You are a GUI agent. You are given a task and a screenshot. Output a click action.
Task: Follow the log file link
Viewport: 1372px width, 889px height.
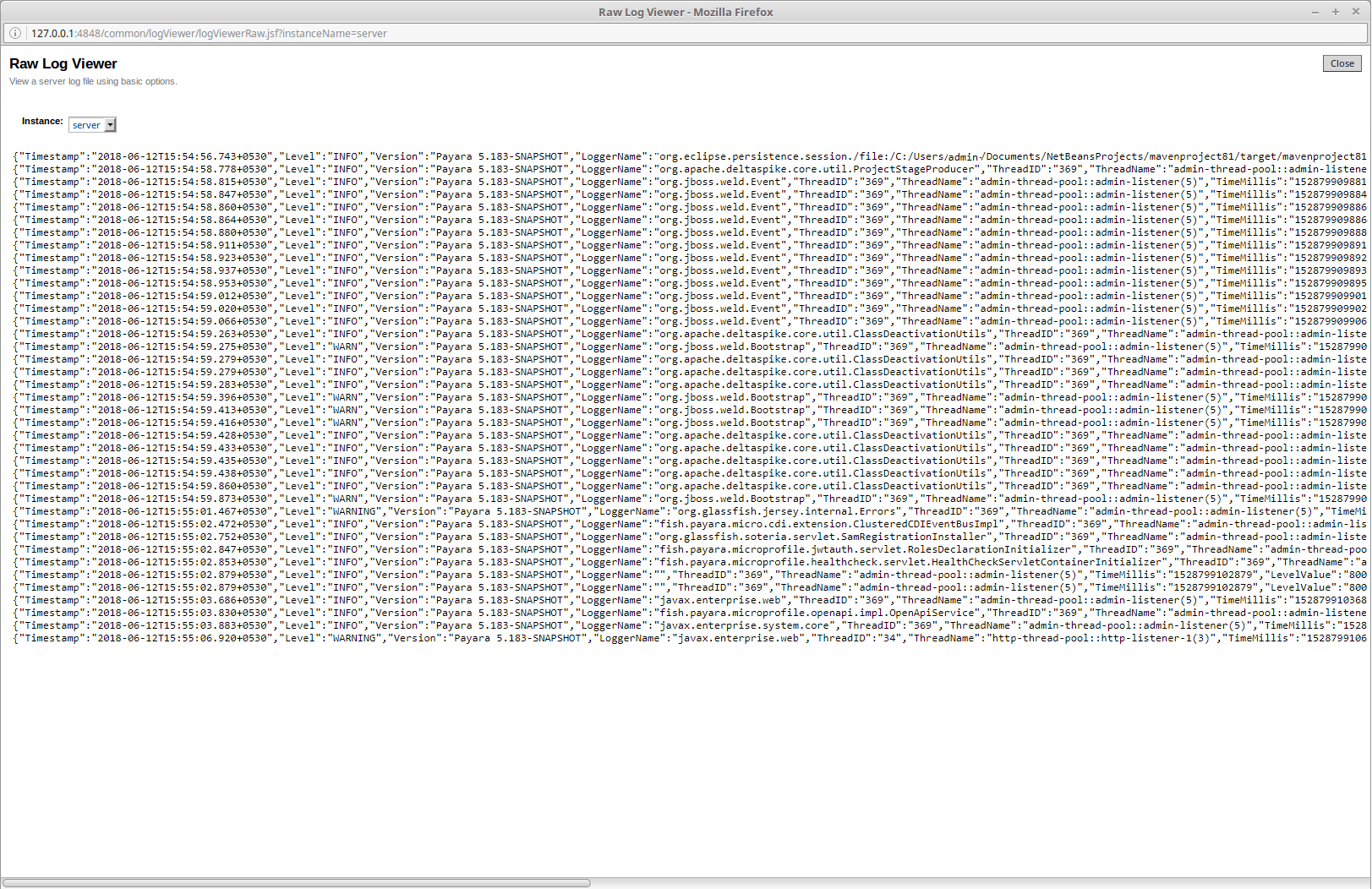coord(79,81)
